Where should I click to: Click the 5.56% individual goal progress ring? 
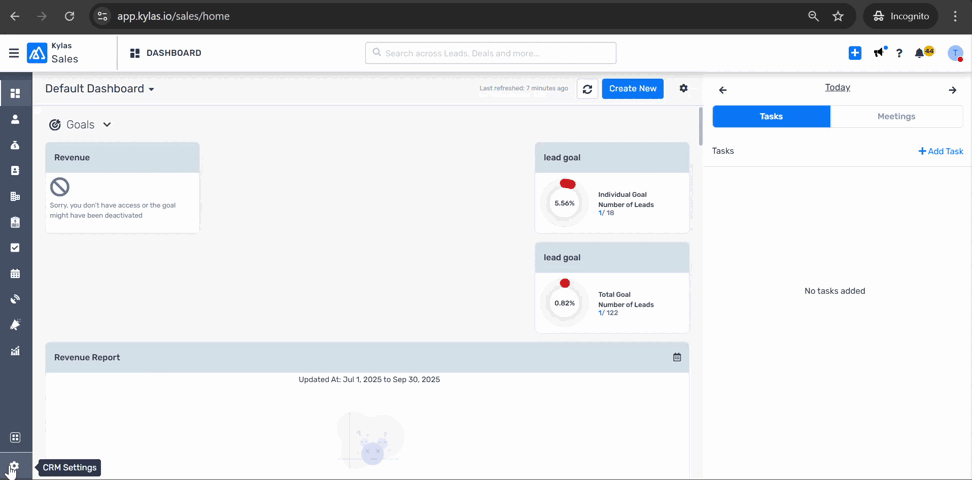point(564,203)
